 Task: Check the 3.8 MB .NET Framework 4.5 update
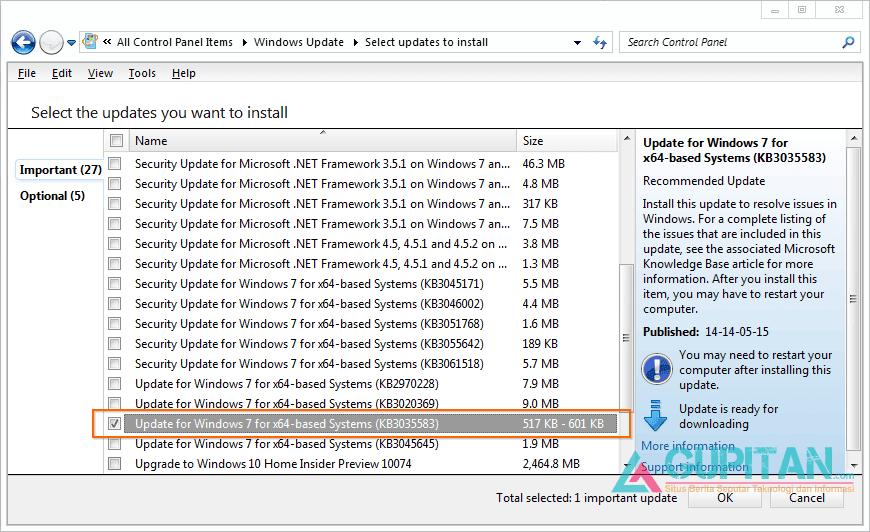[x=114, y=244]
